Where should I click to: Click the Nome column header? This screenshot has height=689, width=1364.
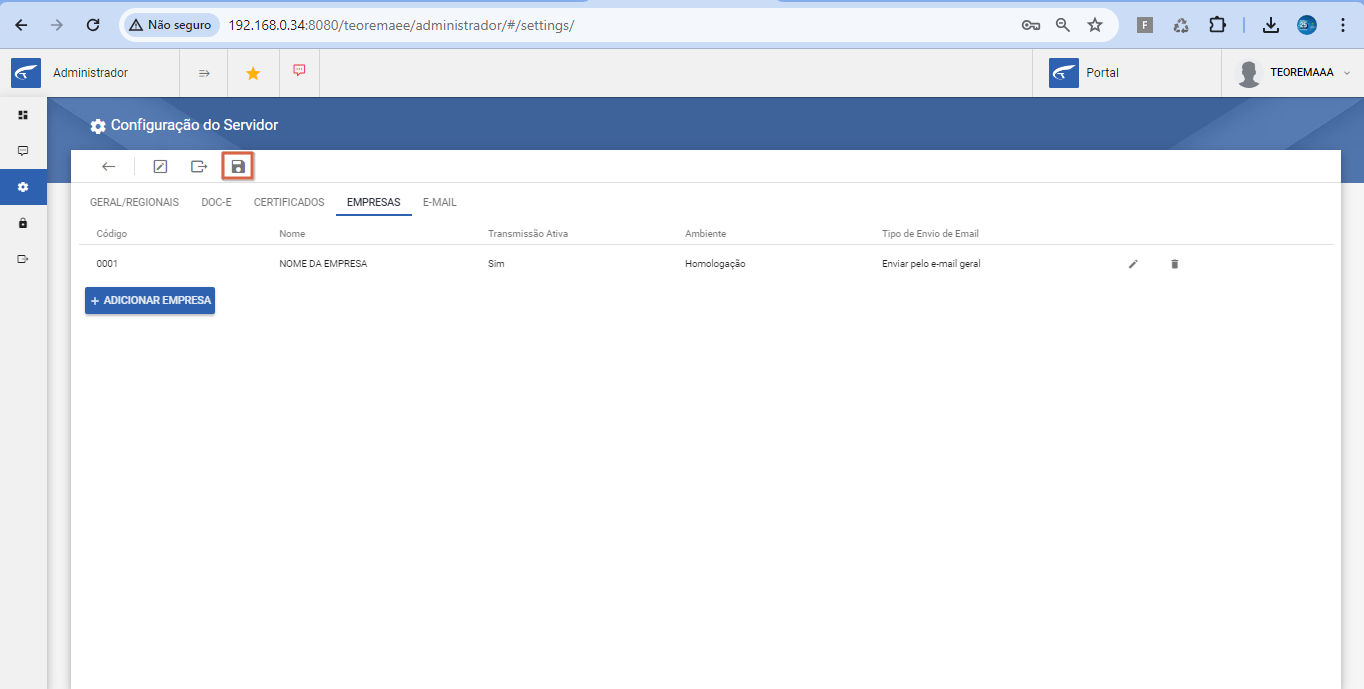(x=292, y=234)
